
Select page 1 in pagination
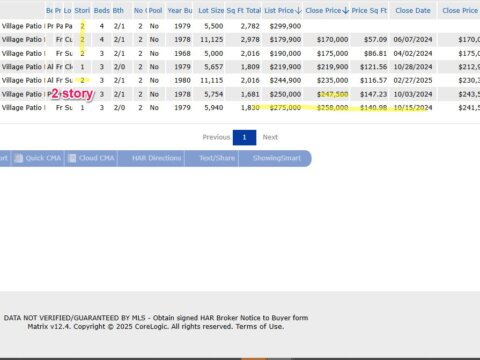pos(244,137)
